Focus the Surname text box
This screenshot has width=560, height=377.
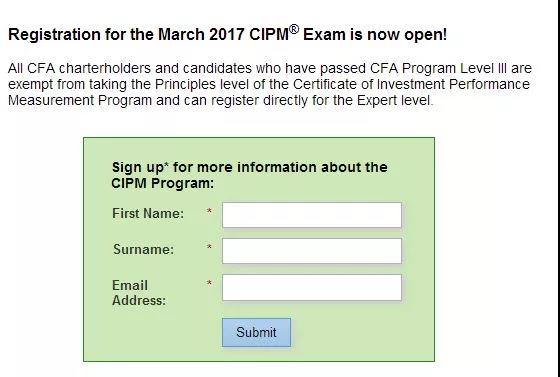pyautogui.click(x=312, y=251)
